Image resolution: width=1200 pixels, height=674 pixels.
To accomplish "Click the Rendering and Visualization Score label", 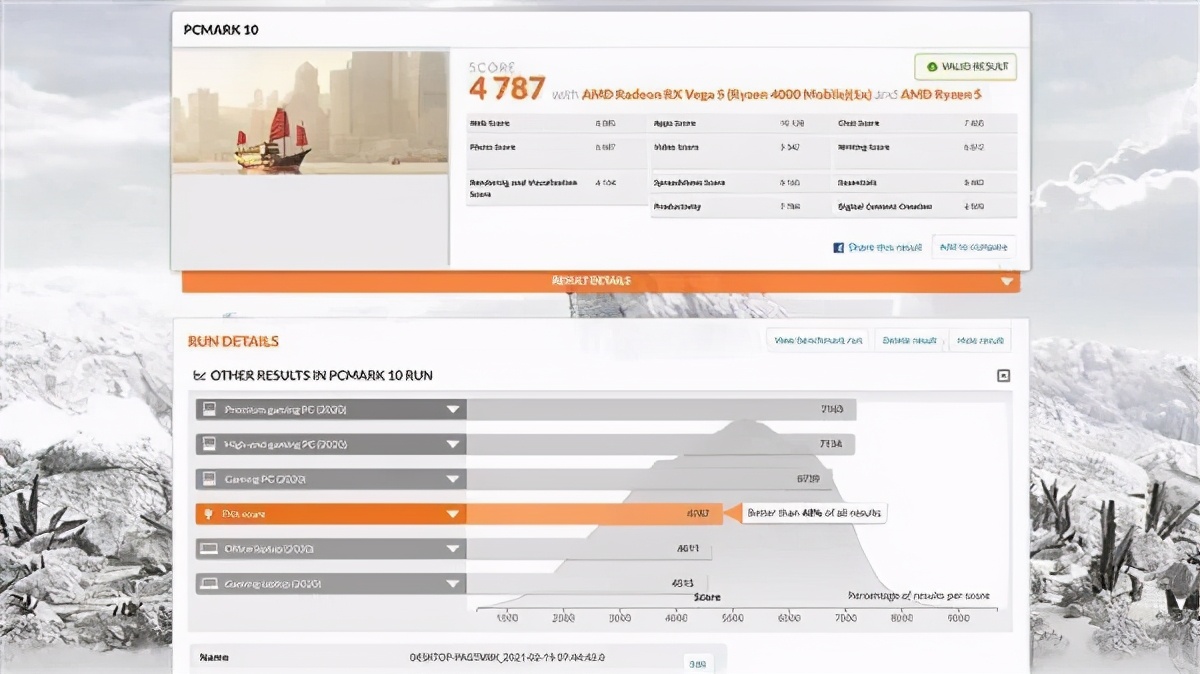I will pos(523,188).
